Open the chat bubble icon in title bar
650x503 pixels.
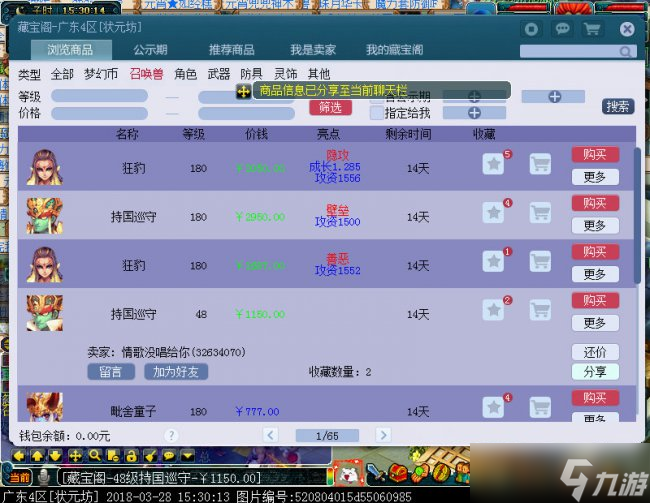(562, 29)
